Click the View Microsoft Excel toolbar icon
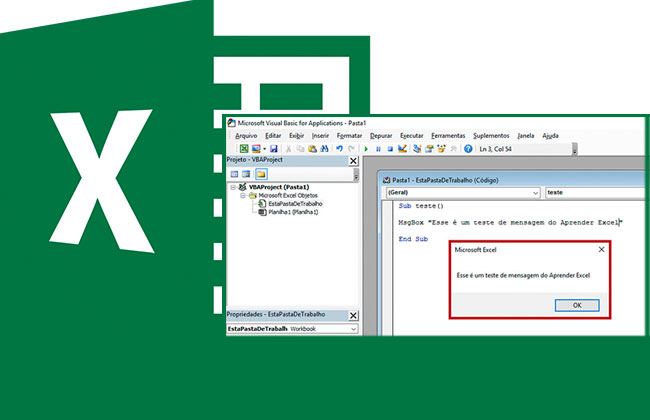 (244, 148)
